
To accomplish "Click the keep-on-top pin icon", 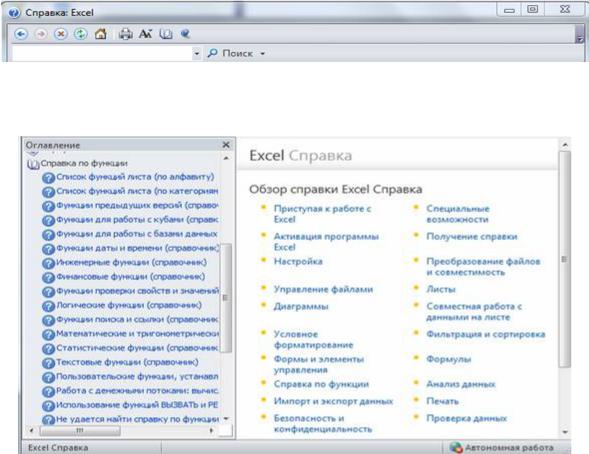I will point(185,34).
